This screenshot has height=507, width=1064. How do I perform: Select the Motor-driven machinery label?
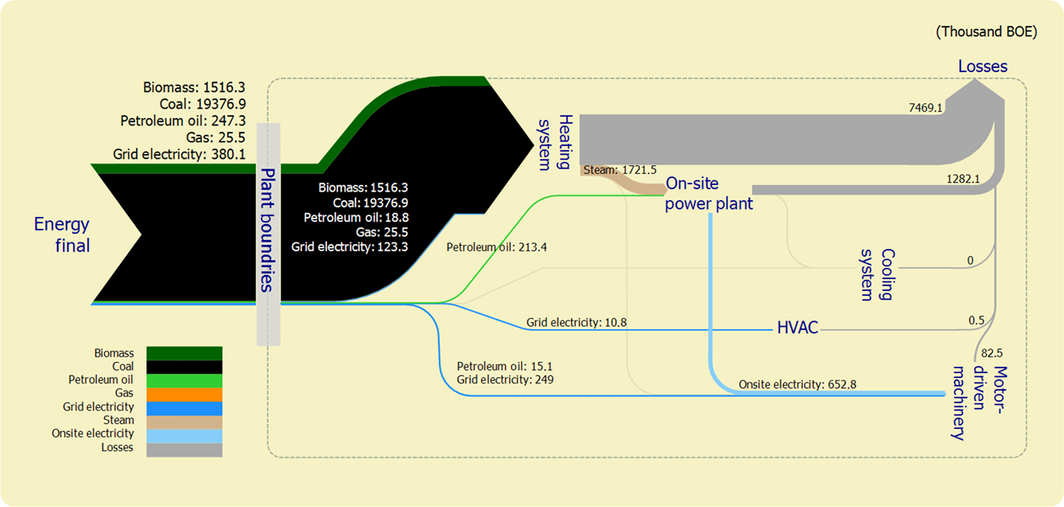966,399
